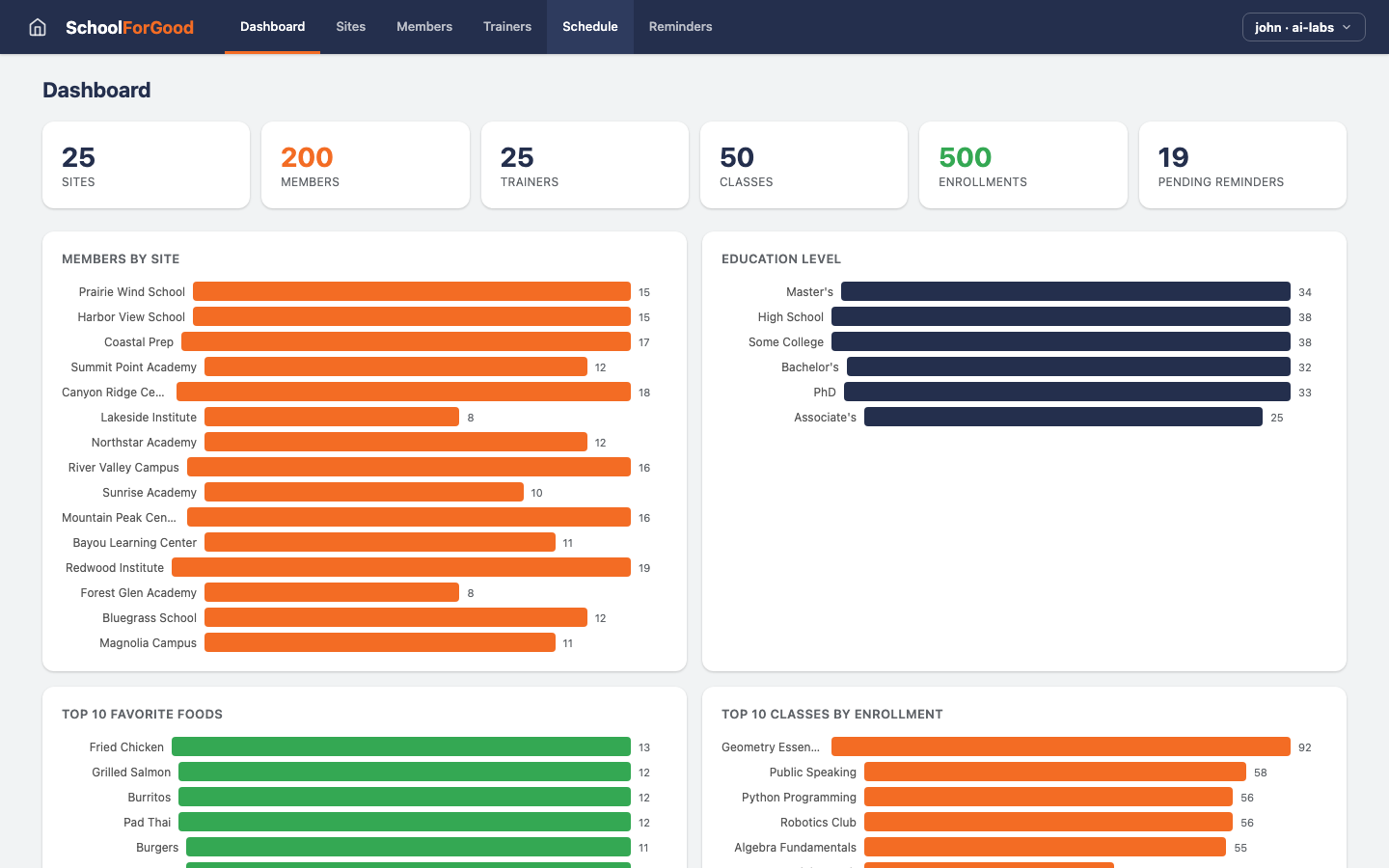
Task: Navigate to the Trainers section
Action: coord(507,26)
